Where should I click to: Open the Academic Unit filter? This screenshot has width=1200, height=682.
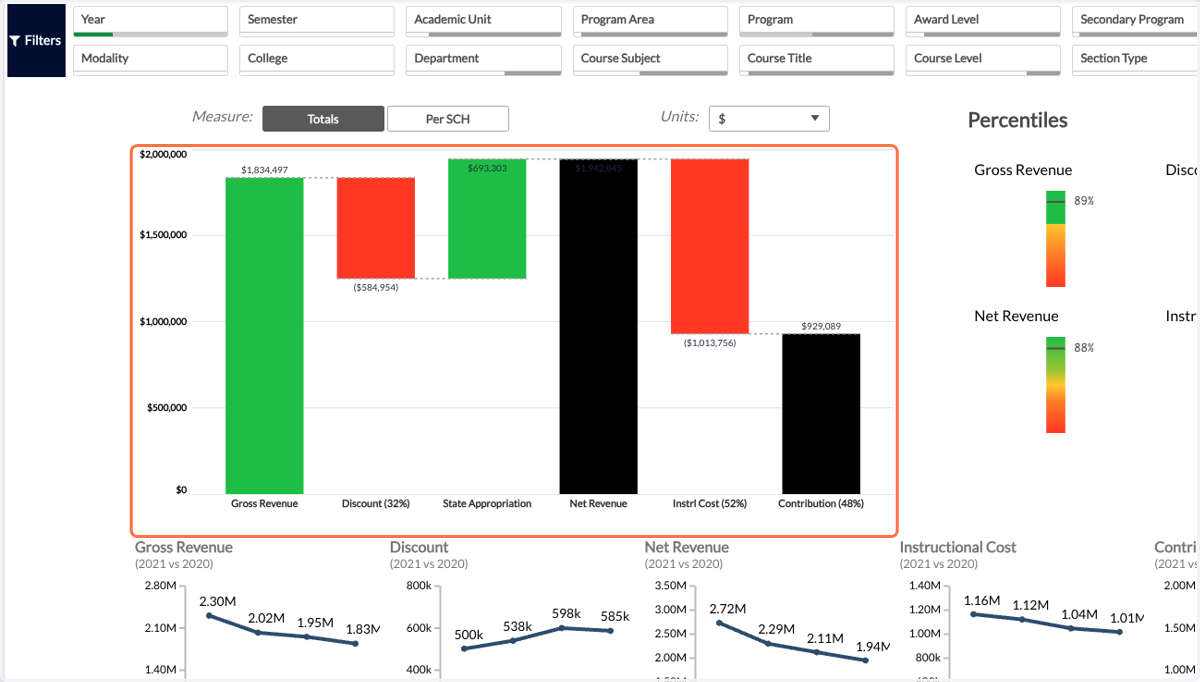click(484, 20)
